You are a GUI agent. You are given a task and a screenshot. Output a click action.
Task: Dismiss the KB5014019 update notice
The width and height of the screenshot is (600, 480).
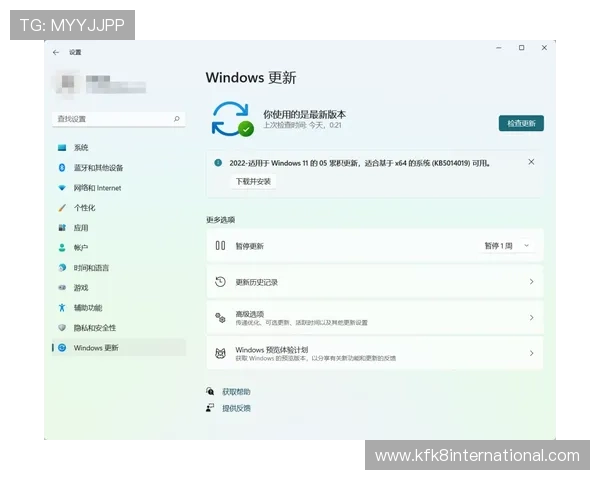tap(531, 162)
